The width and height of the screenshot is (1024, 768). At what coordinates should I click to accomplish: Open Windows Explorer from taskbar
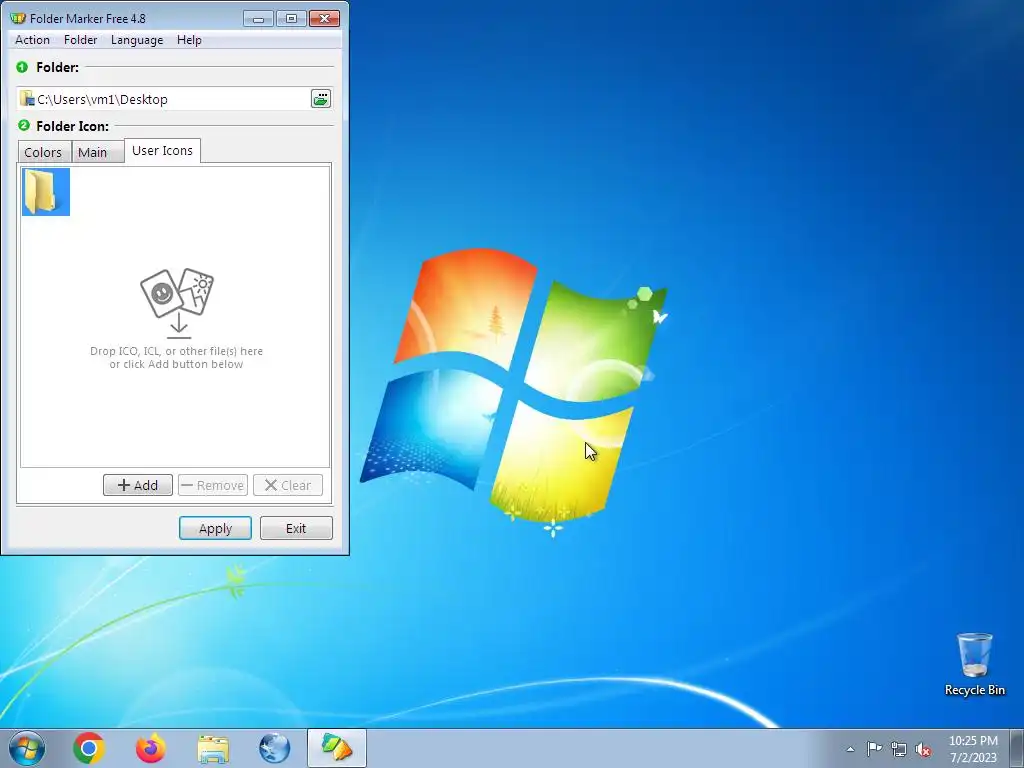213,748
